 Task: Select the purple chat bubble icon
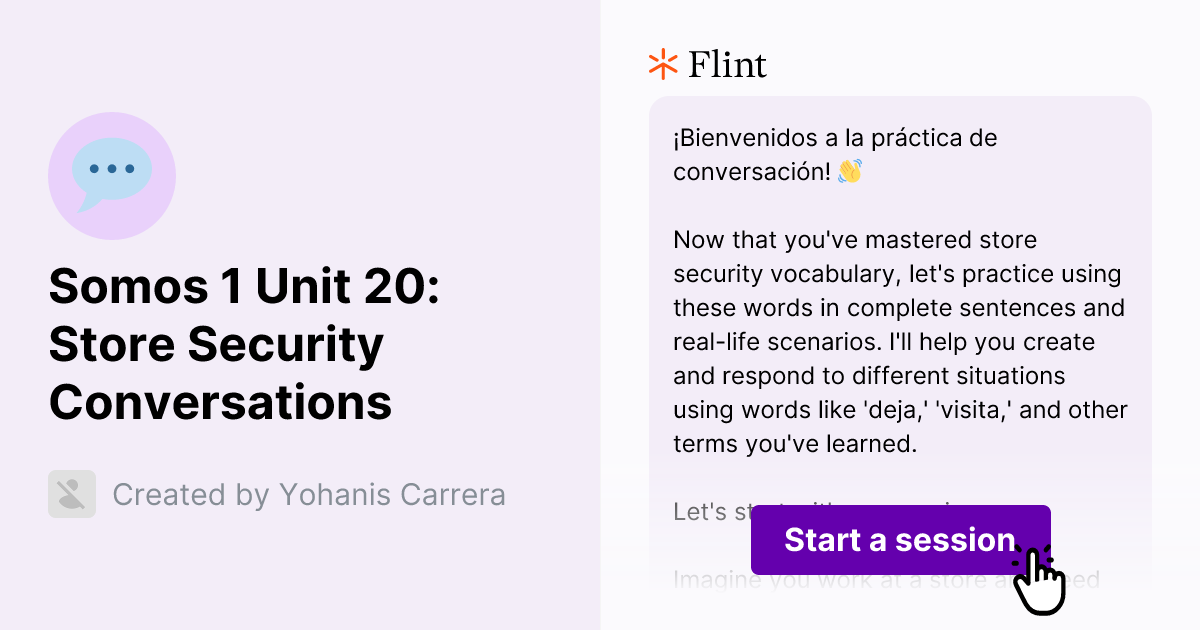[x=112, y=170]
